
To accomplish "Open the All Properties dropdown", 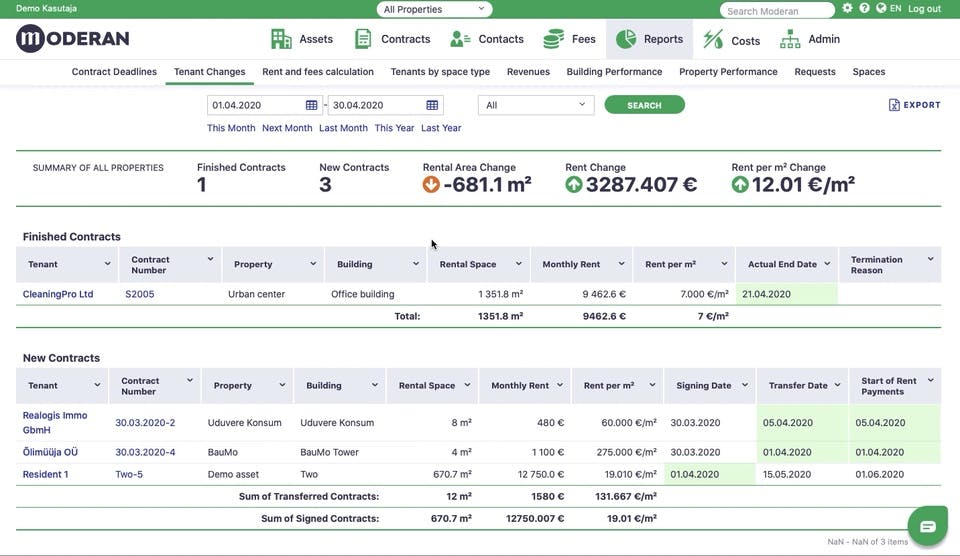I will click(434, 9).
